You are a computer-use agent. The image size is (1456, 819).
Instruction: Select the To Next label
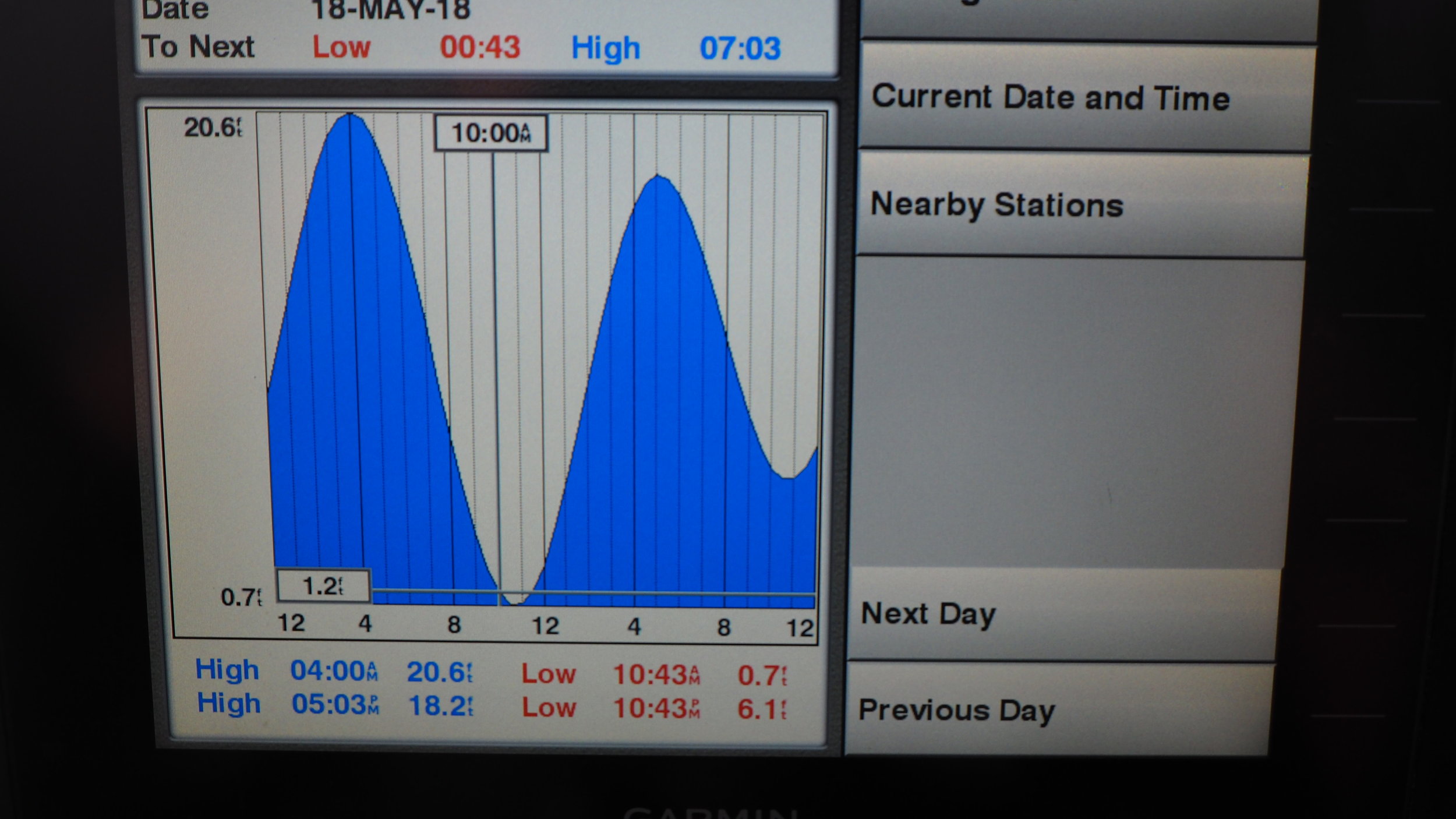[198, 47]
